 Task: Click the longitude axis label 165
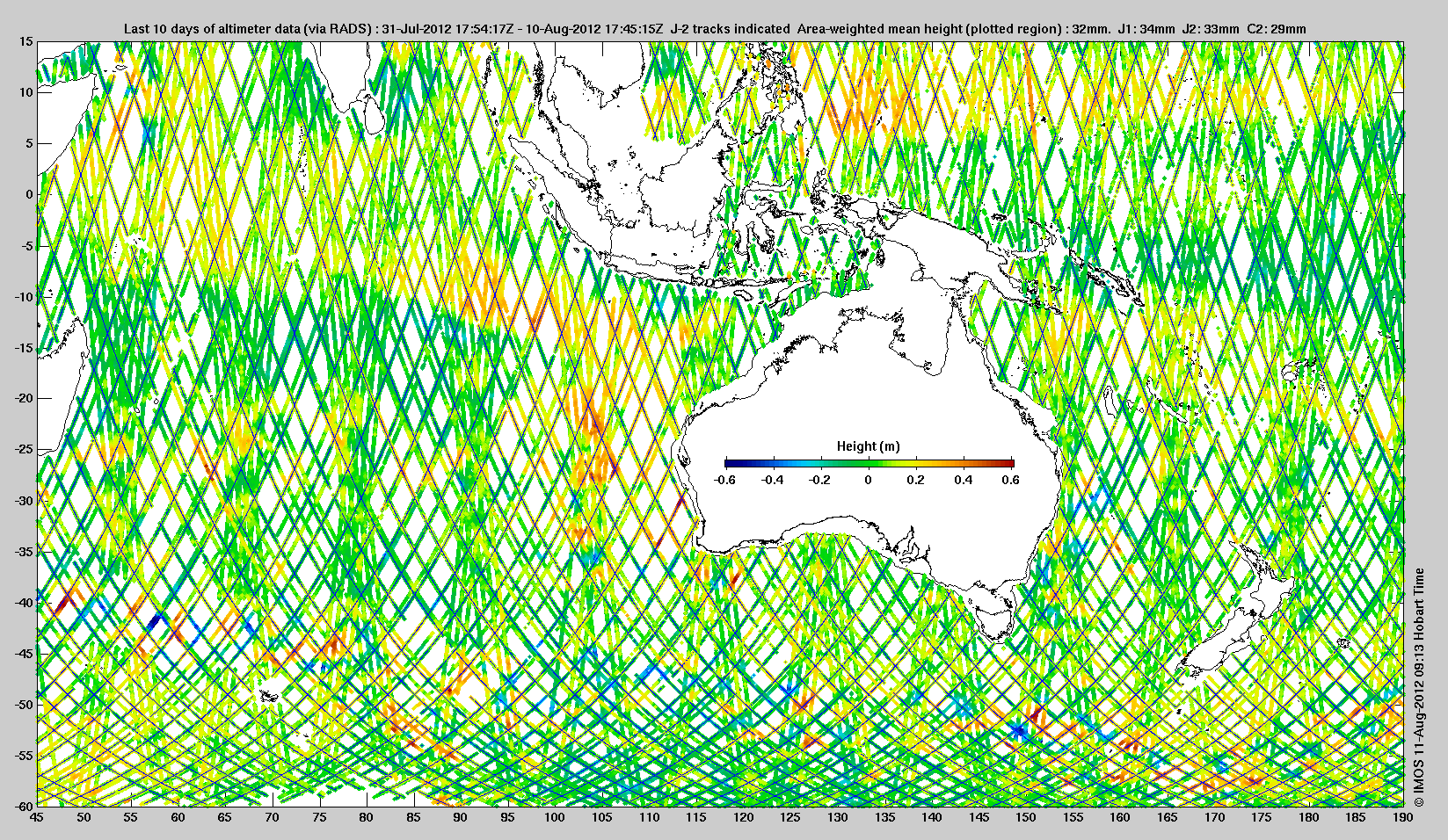[1167, 817]
